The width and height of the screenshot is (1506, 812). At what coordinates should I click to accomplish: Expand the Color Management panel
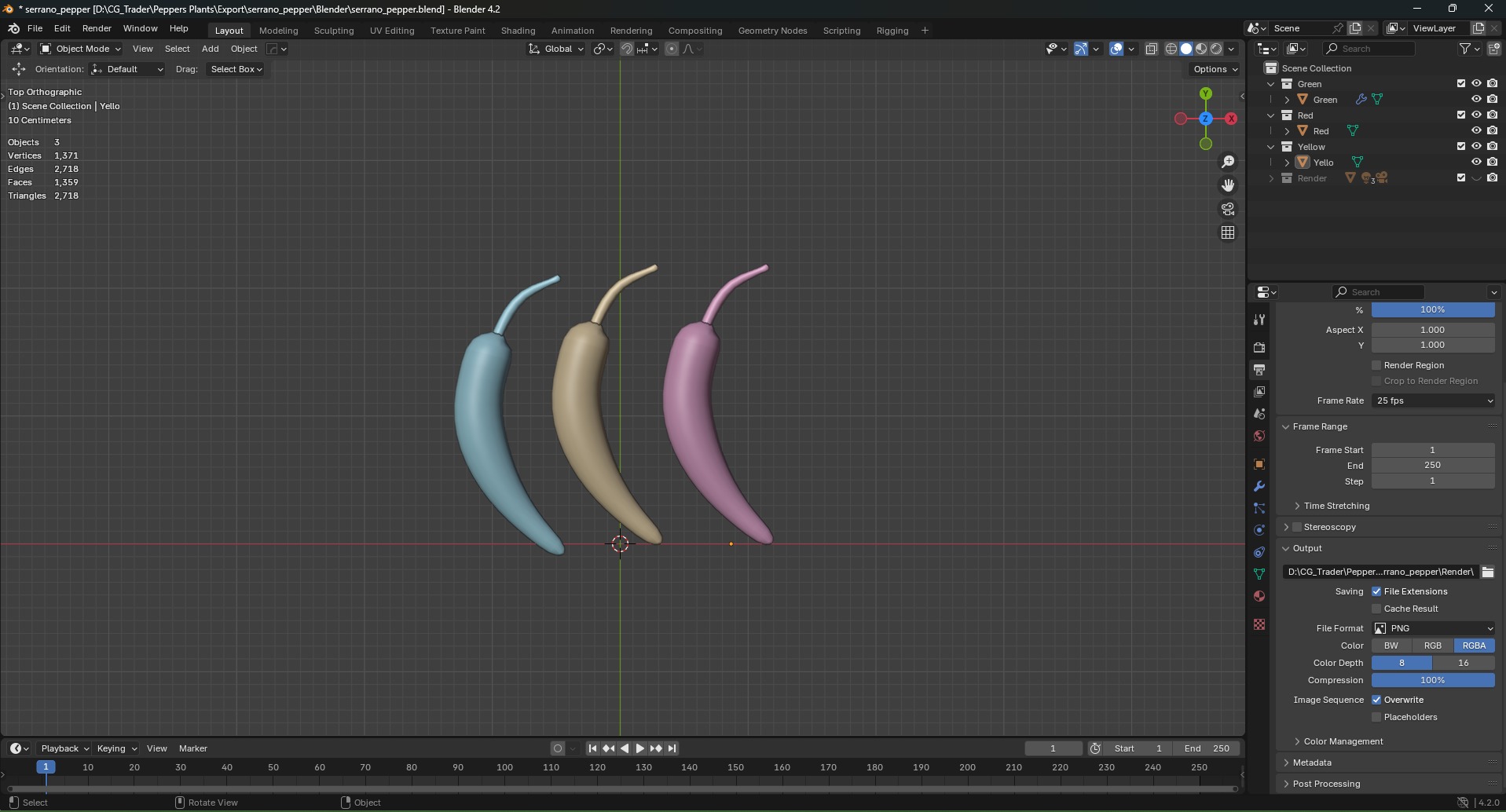point(1342,741)
